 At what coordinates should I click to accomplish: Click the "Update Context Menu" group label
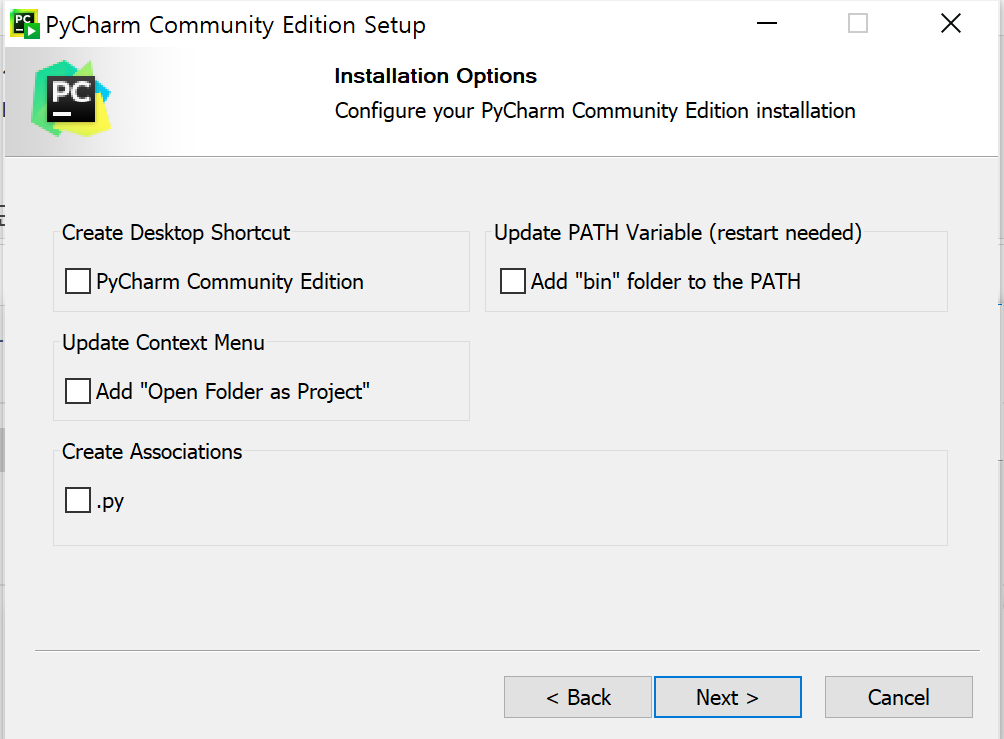[x=163, y=343]
